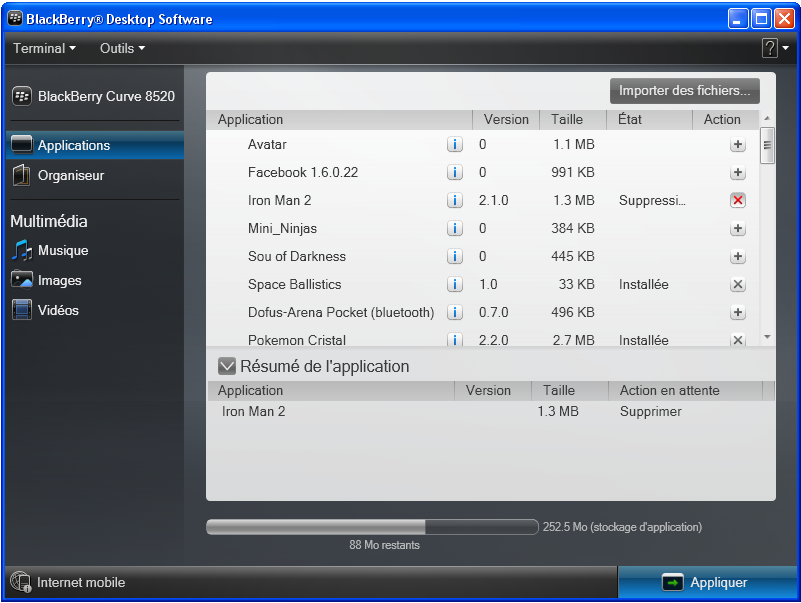Add Facebook 1.6.0.22 with plus icon
This screenshot has height=603, width=801.
coord(738,173)
